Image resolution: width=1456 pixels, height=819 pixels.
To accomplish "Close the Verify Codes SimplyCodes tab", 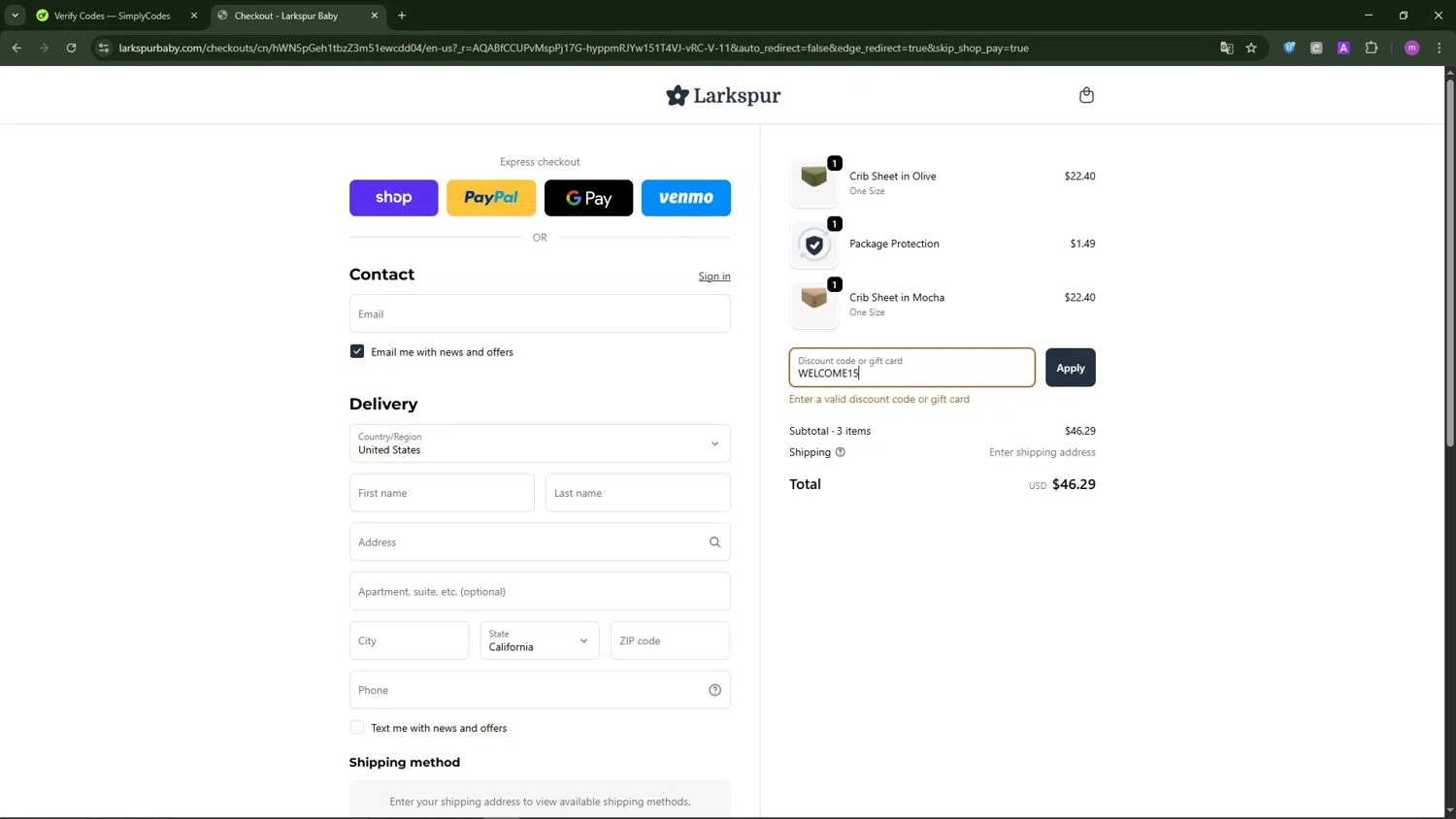I will [194, 16].
